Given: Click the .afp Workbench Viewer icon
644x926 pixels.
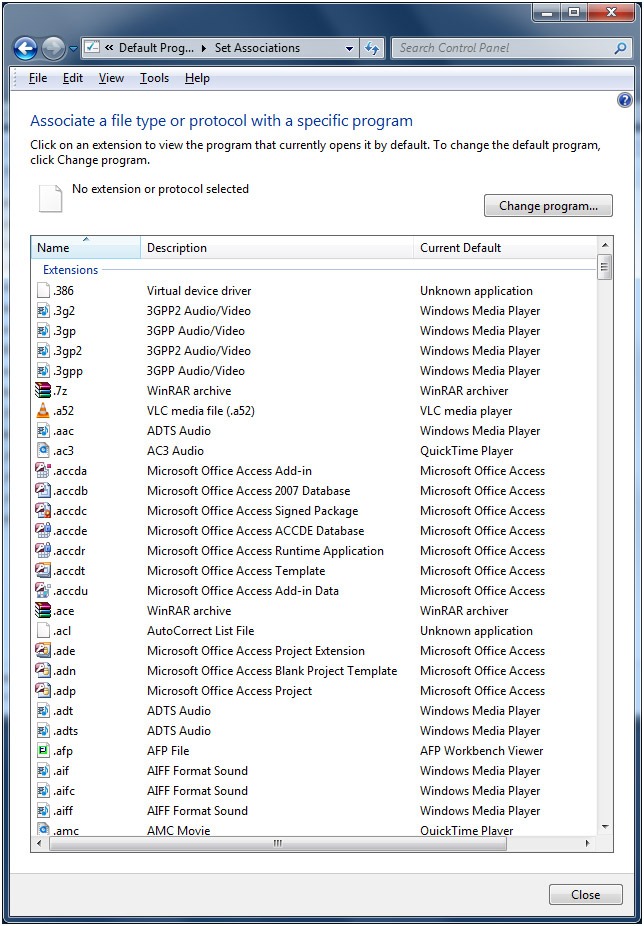Looking at the screenshot, I should (x=43, y=751).
